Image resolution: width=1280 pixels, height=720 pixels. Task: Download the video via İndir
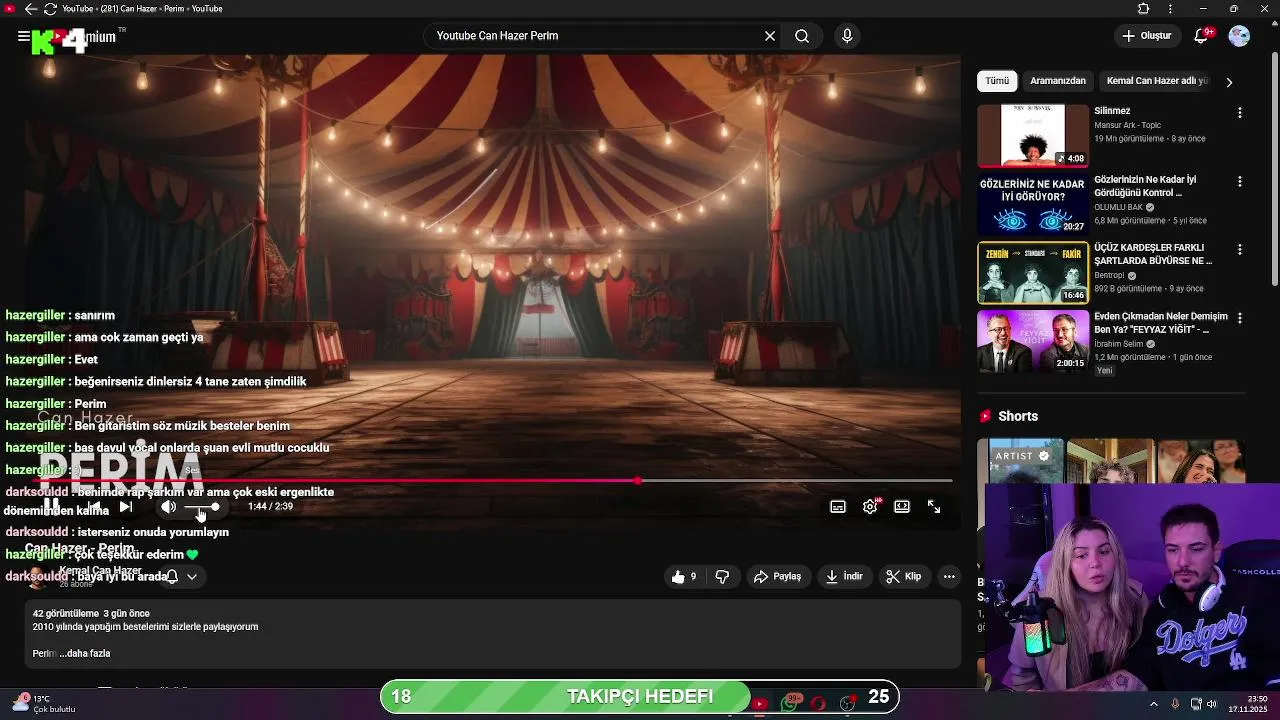coord(844,577)
